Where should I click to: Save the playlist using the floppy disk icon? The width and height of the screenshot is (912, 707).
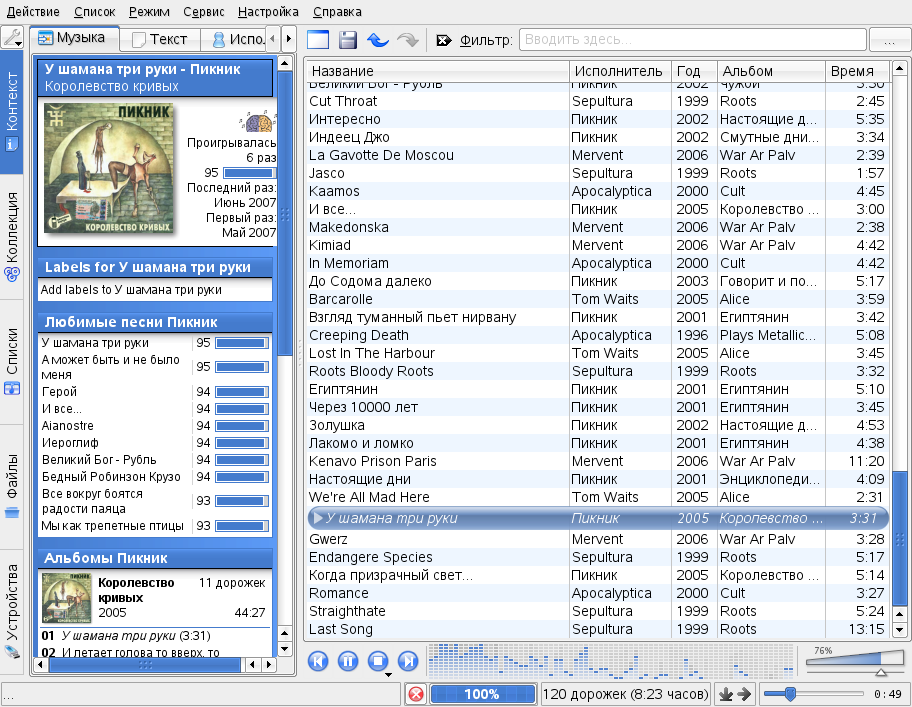348,40
